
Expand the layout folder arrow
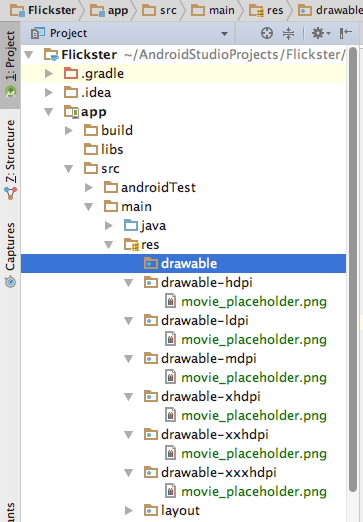click(x=128, y=510)
